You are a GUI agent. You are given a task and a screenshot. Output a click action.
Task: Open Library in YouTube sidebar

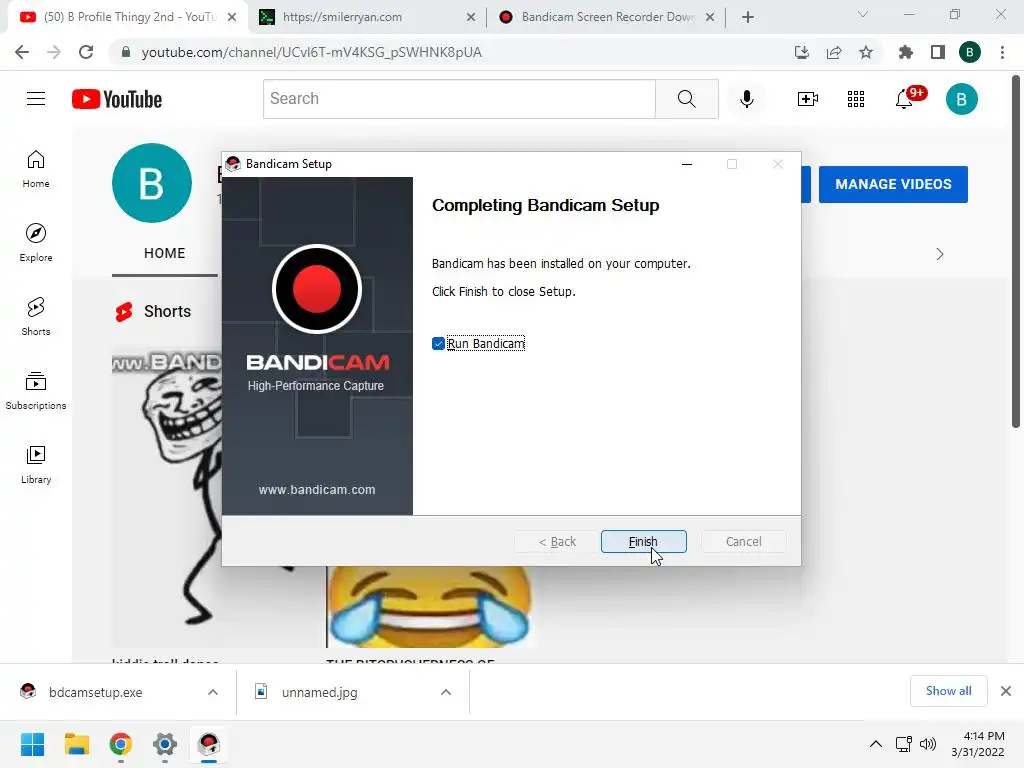tap(36, 464)
